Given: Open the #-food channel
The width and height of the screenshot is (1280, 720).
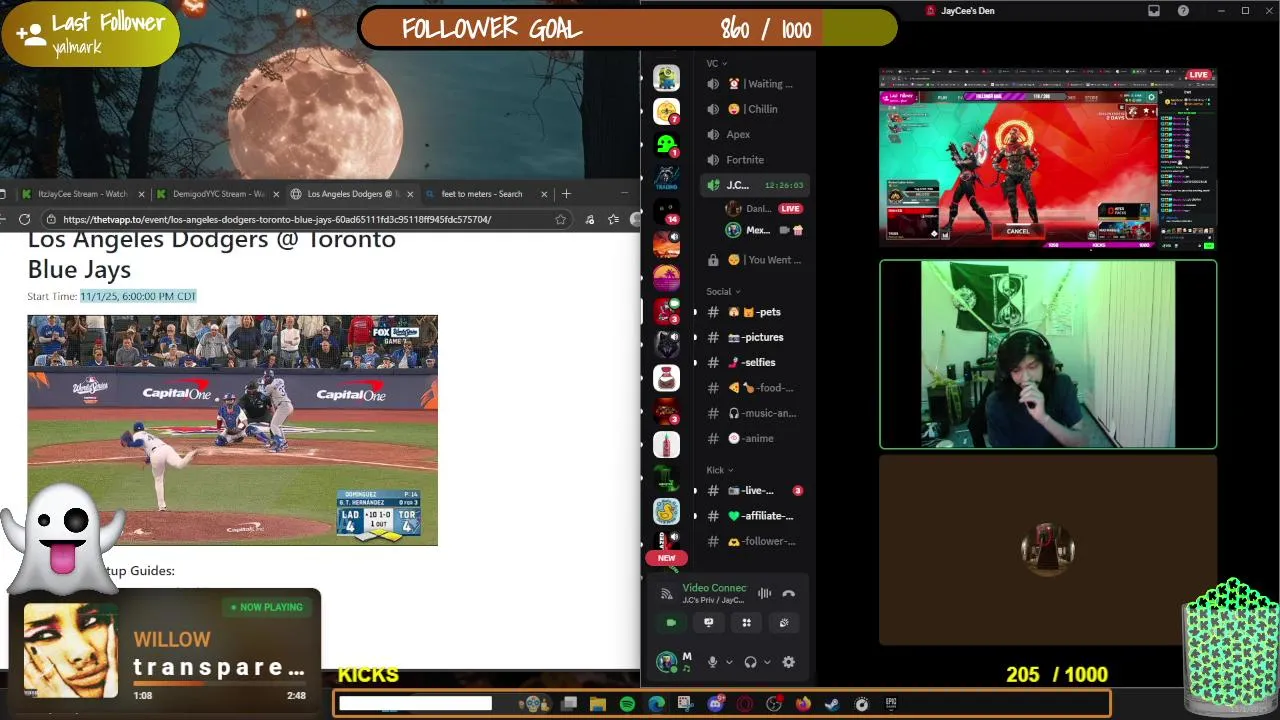Looking at the screenshot, I should 755,388.
